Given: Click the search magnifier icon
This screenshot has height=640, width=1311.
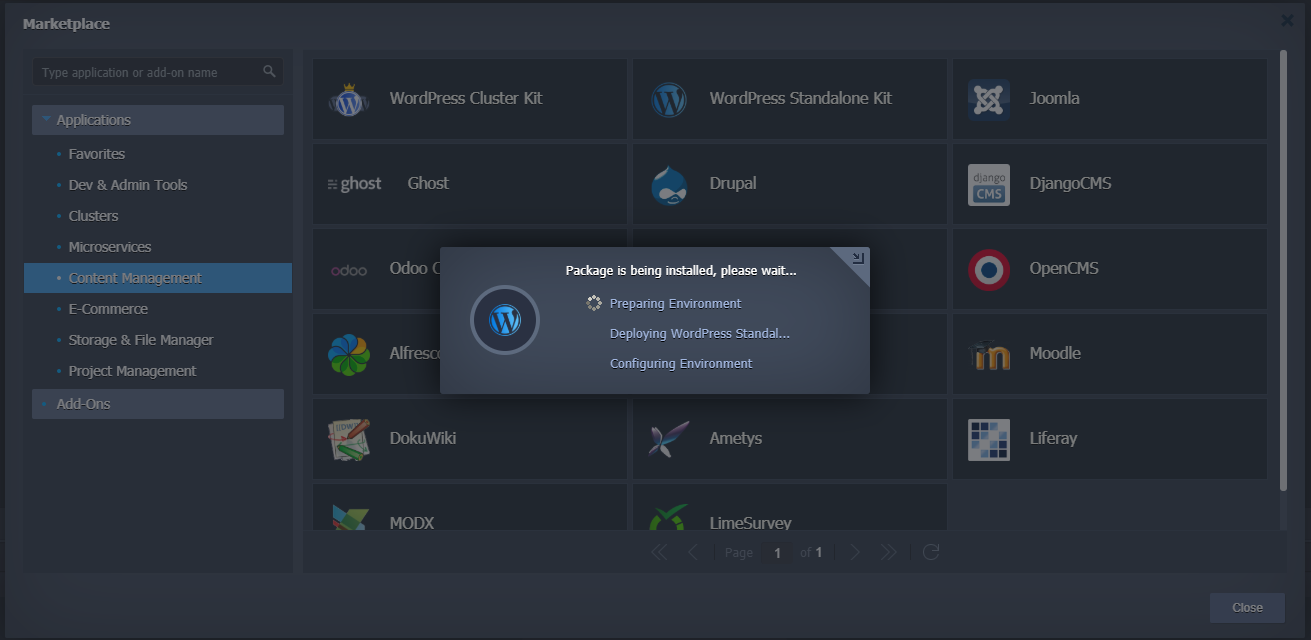Looking at the screenshot, I should click(x=269, y=72).
